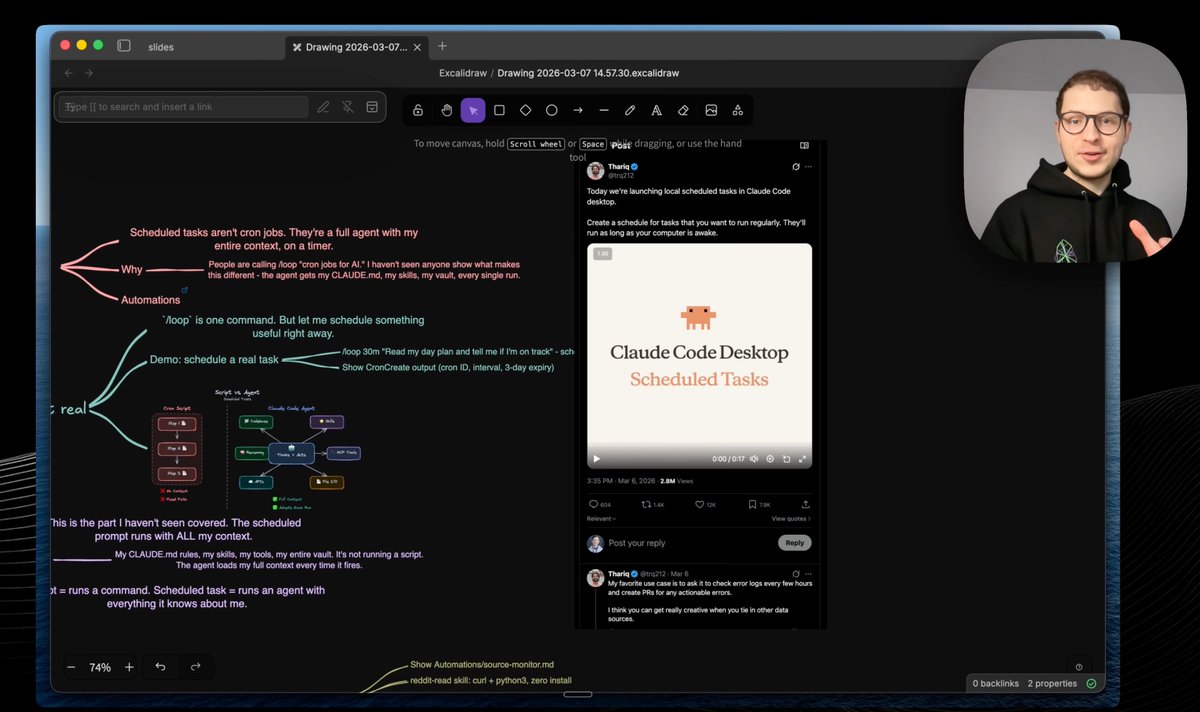1200x712 pixels.
Task: Toggle the left sidebar panel icon
Action: coord(124,46)
